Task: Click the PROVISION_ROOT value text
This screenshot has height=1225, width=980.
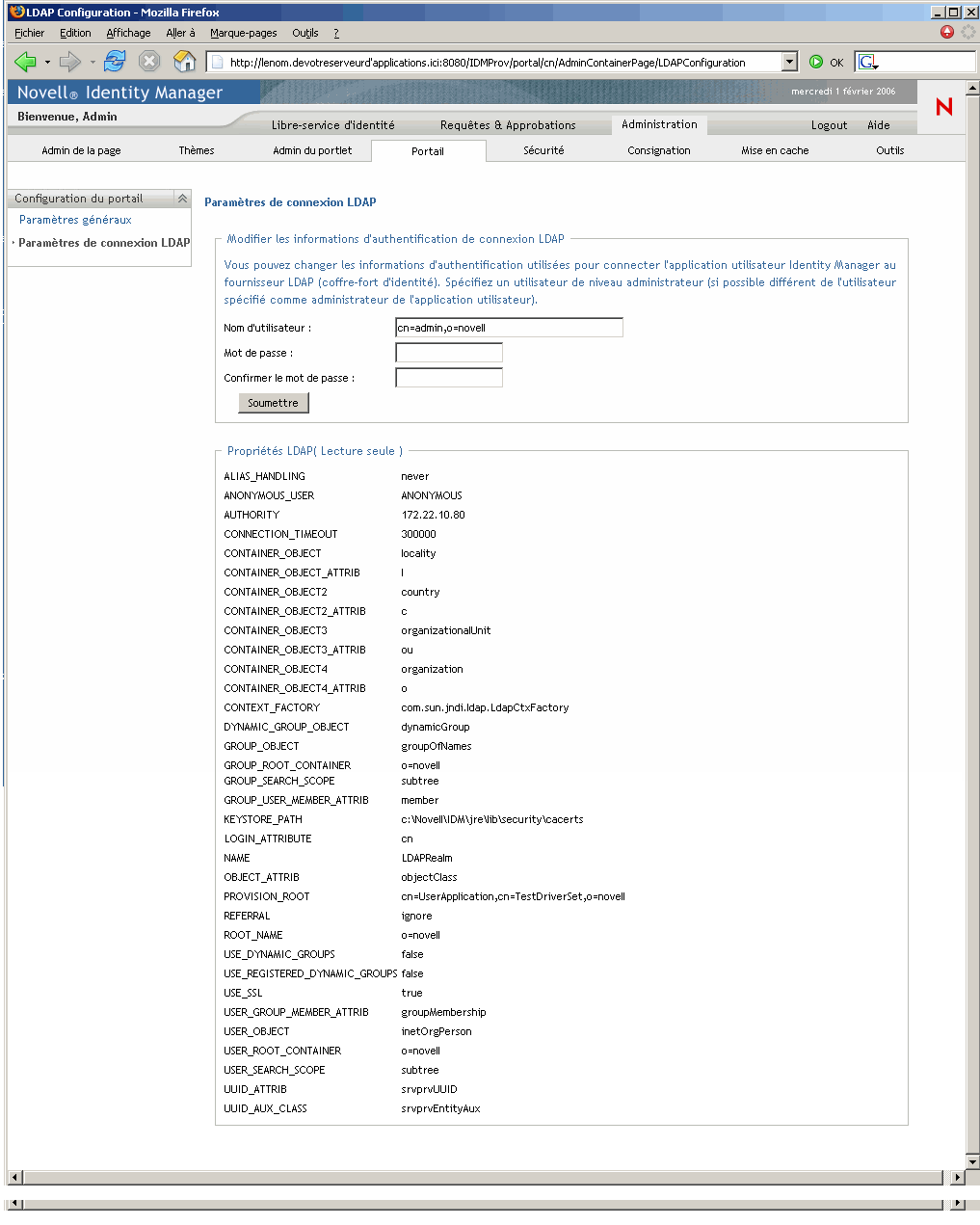Action: [x=514, y=896]
